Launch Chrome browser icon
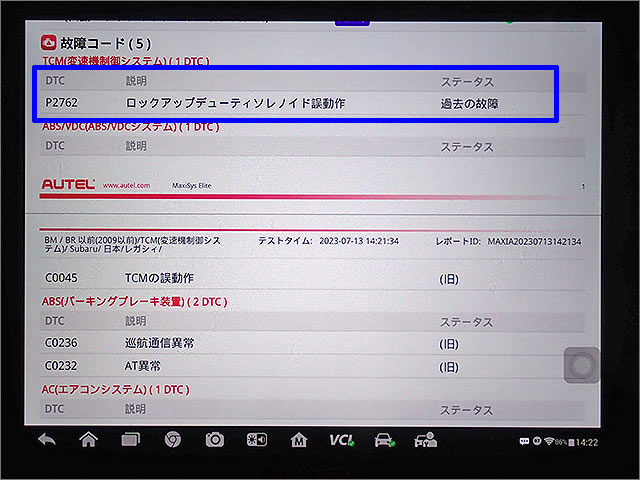This screenshot has height=480, width=640. (173, 440)
